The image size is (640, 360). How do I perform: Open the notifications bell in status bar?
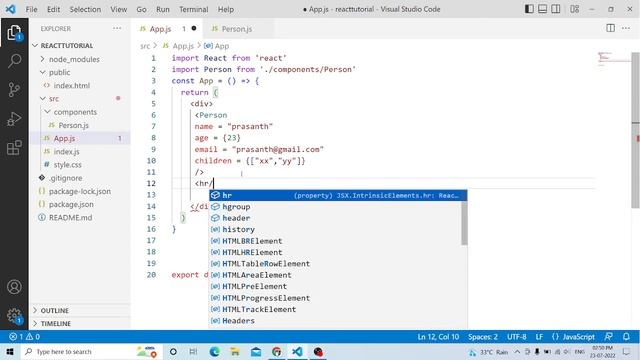click(x=626, y=337)
